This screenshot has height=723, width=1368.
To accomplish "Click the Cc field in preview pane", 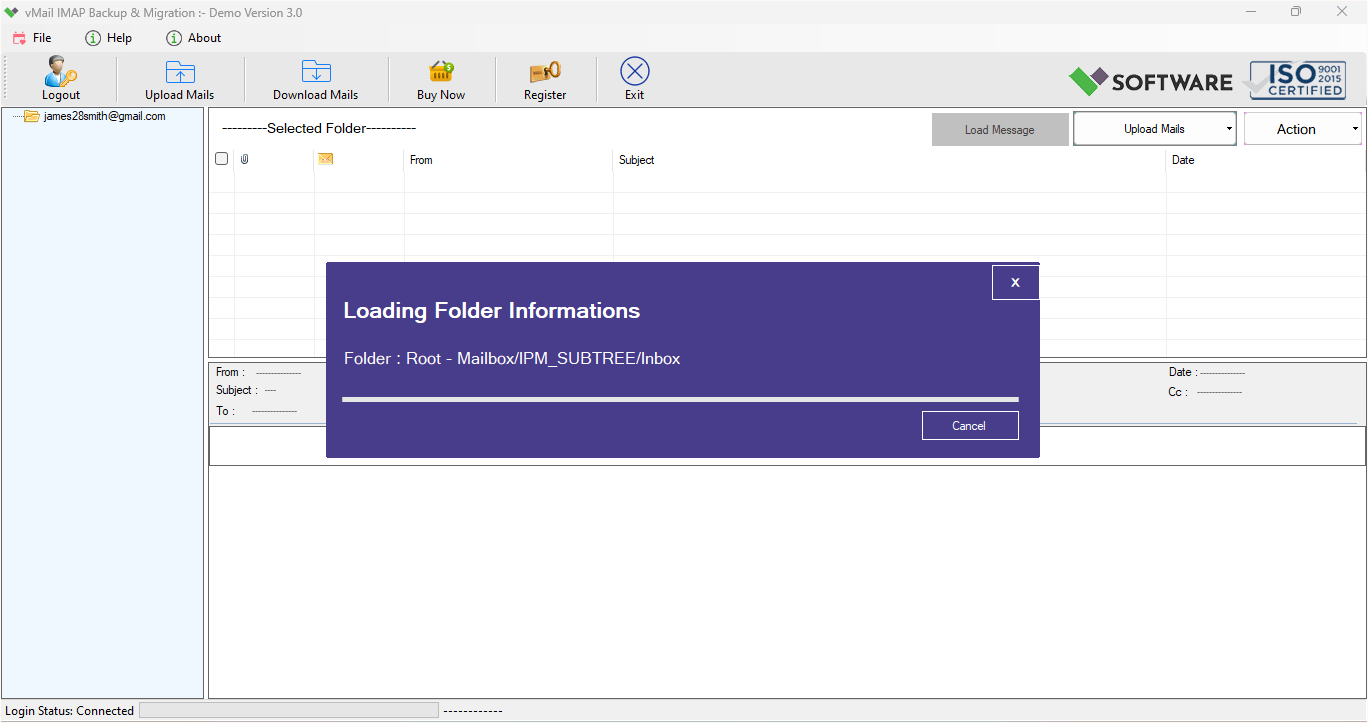I will click(1205, 392).
